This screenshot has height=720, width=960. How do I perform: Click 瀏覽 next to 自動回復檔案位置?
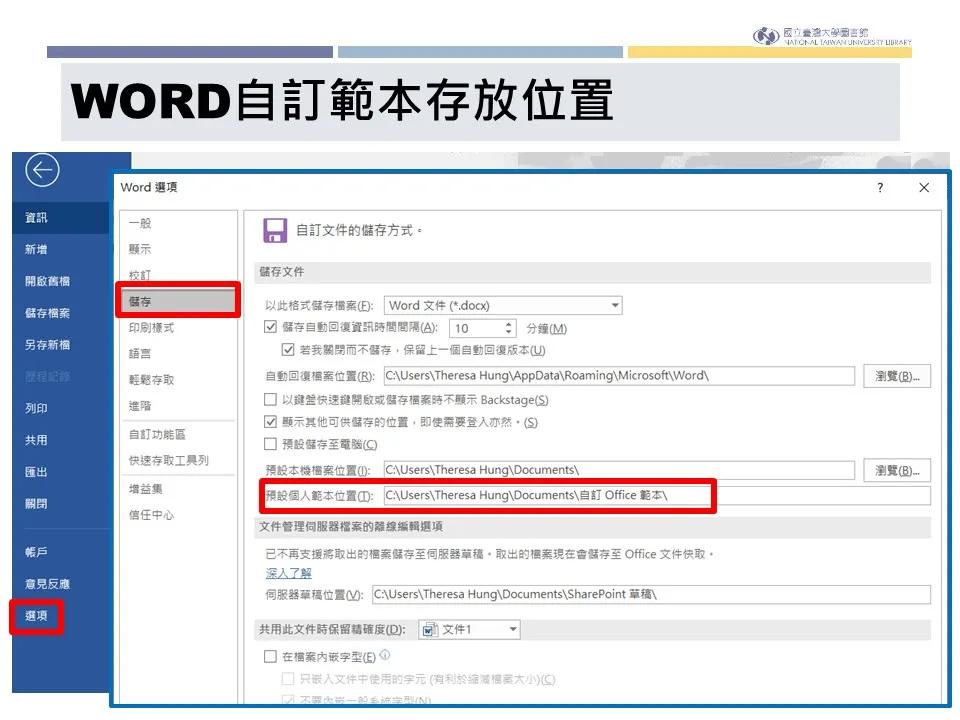pyautogui.click(x=897, y=375)
